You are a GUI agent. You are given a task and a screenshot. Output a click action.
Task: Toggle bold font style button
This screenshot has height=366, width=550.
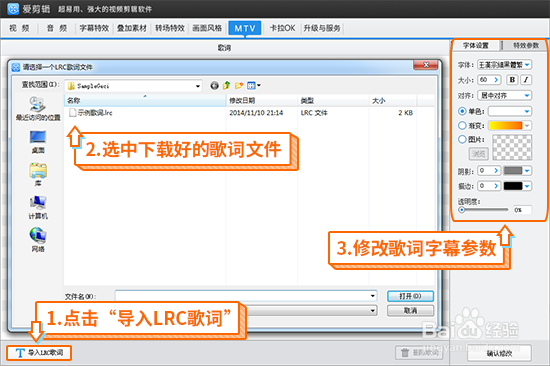click(512, 80)
